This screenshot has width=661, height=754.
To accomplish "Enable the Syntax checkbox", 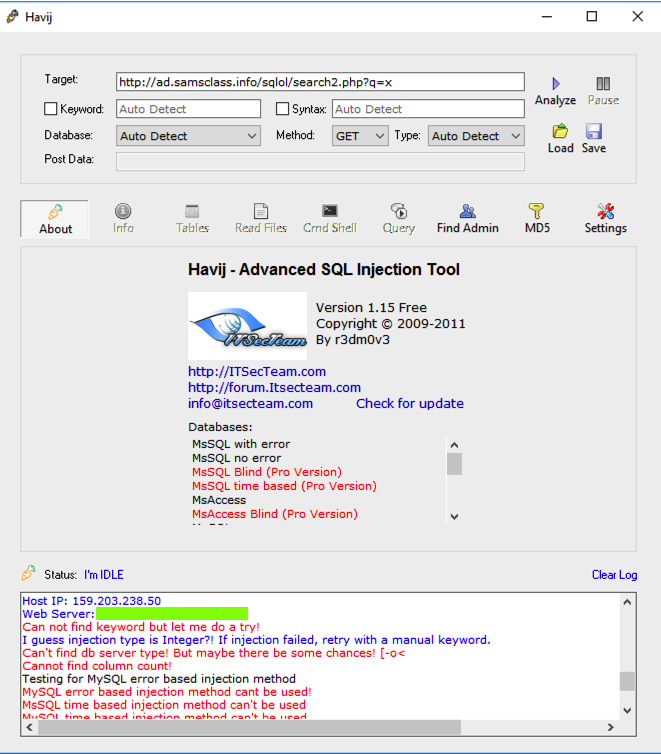I will [282, 109].
